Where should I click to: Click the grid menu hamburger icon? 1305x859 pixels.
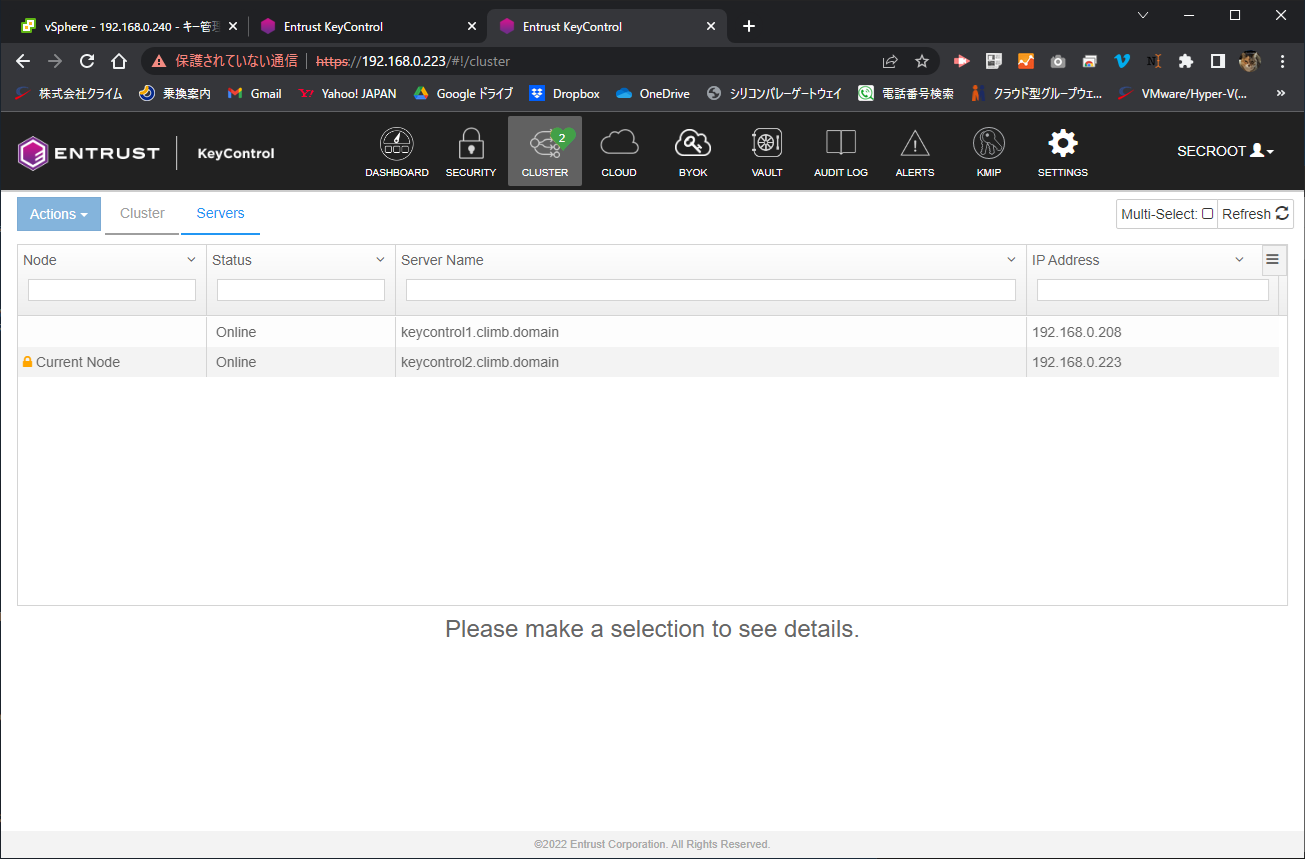coord(1273,259)
